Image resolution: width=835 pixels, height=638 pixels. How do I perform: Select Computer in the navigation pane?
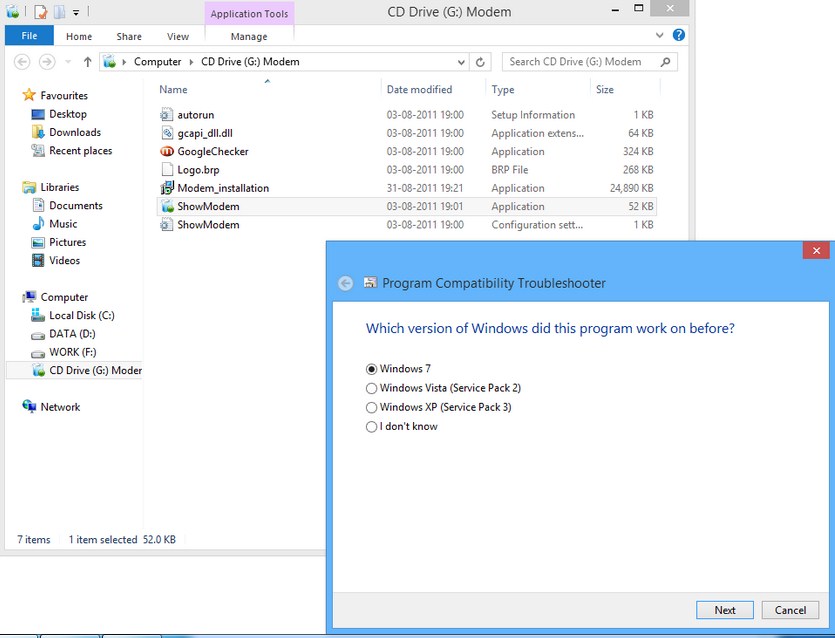(64, 297)
